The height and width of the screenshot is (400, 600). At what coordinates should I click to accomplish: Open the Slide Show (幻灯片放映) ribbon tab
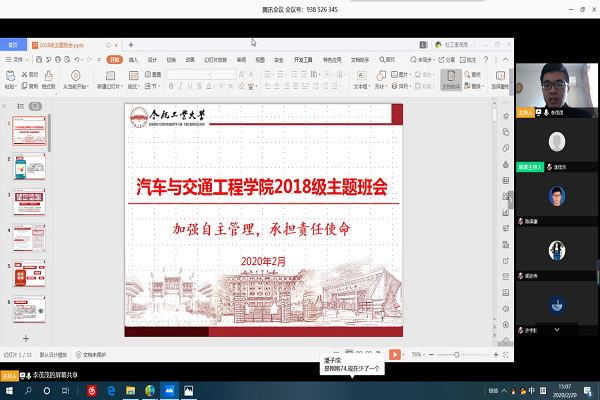point(215,60)
